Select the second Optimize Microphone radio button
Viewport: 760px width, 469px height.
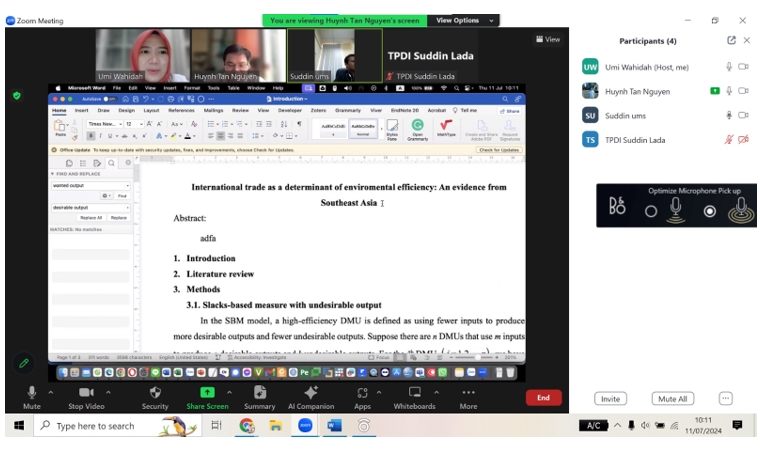click(x=710, y=211)
